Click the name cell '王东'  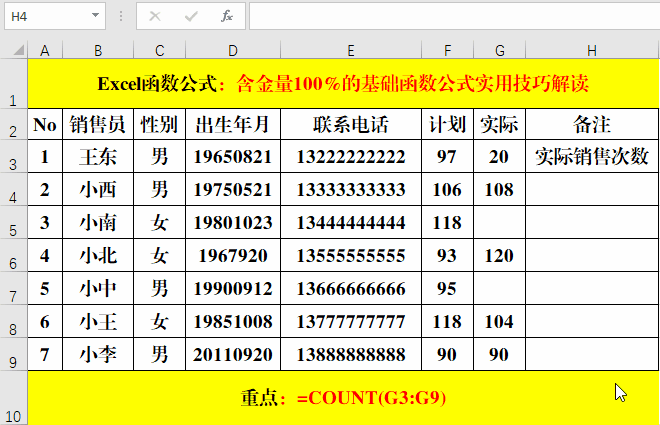click(98, 156)
